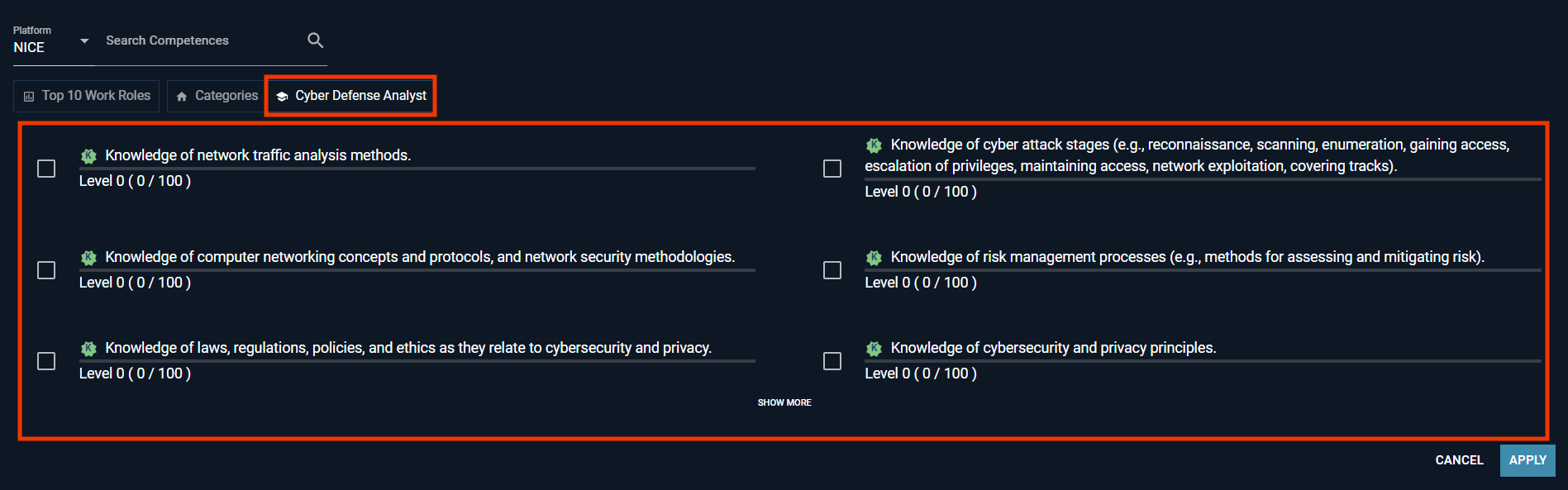Viewport: 1568px width, 490px height.
Task: Click the K icon for laws and regulations competence
Action: 88,348
